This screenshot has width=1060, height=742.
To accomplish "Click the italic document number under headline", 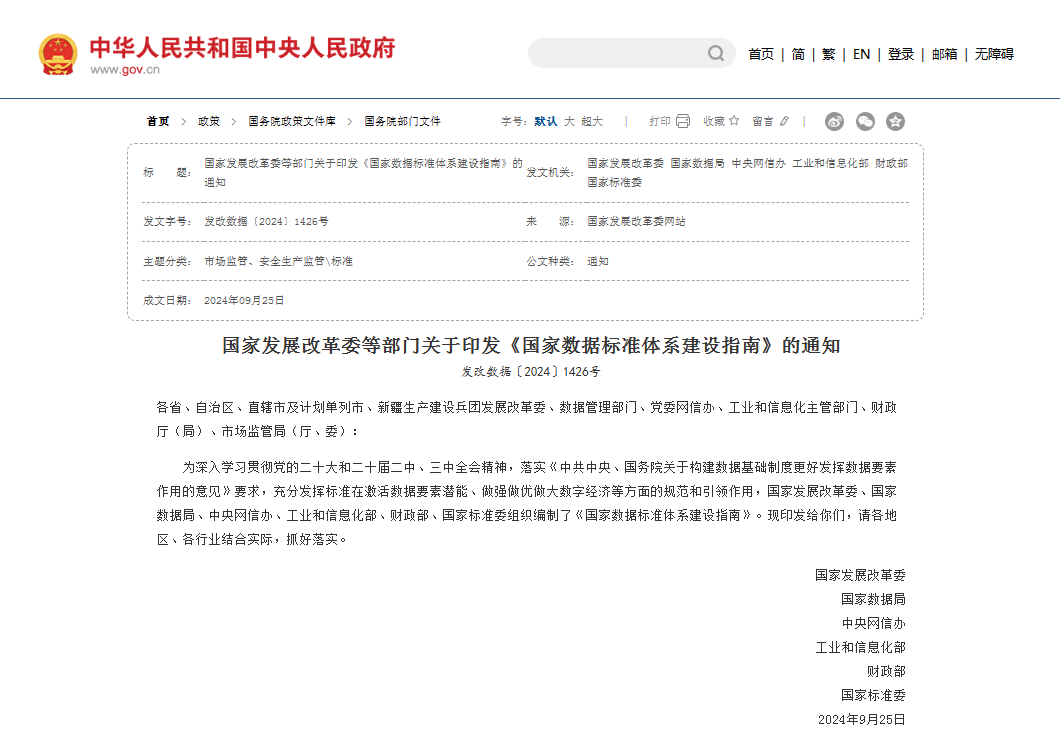I will [x=531, y=372].
